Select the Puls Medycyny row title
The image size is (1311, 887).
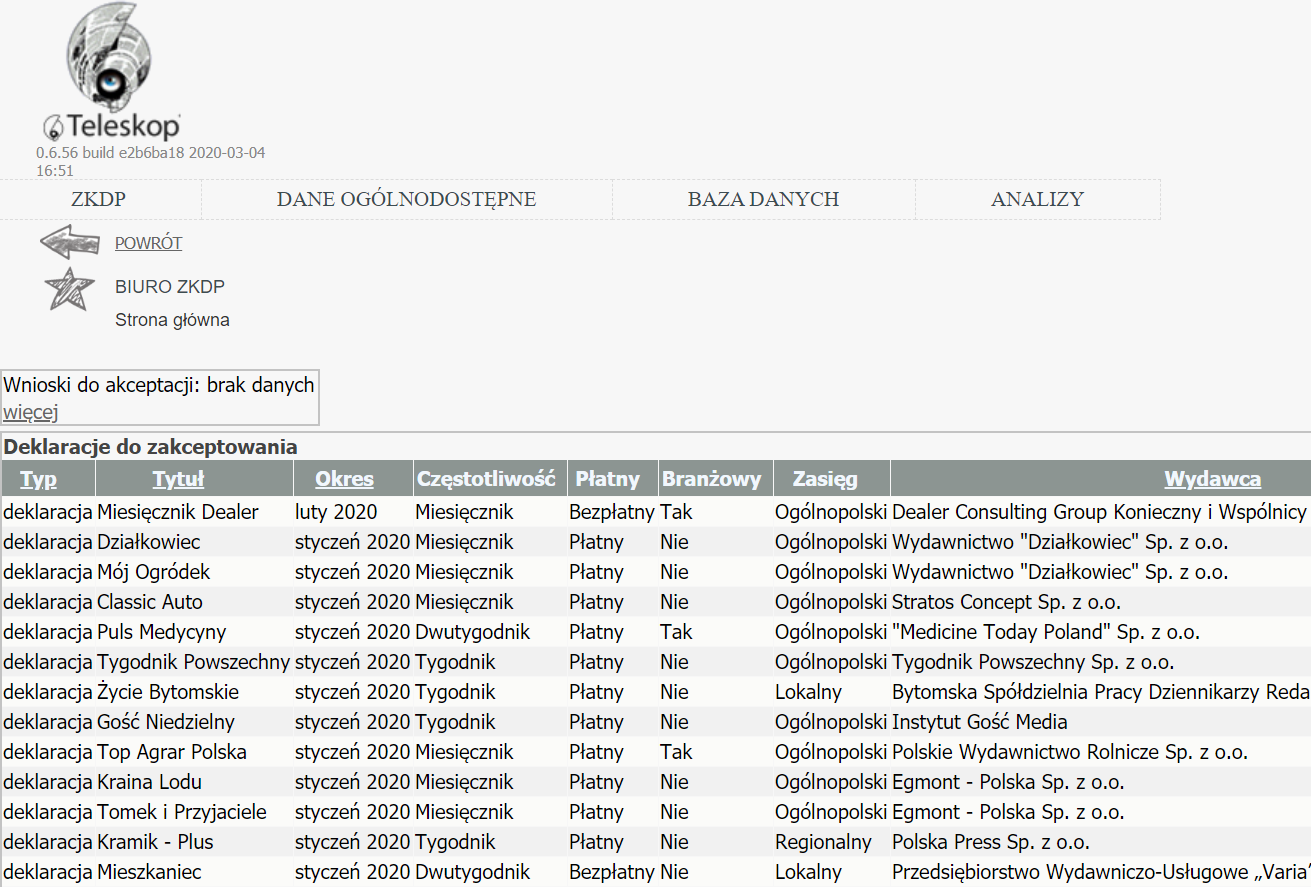point(162,632)
